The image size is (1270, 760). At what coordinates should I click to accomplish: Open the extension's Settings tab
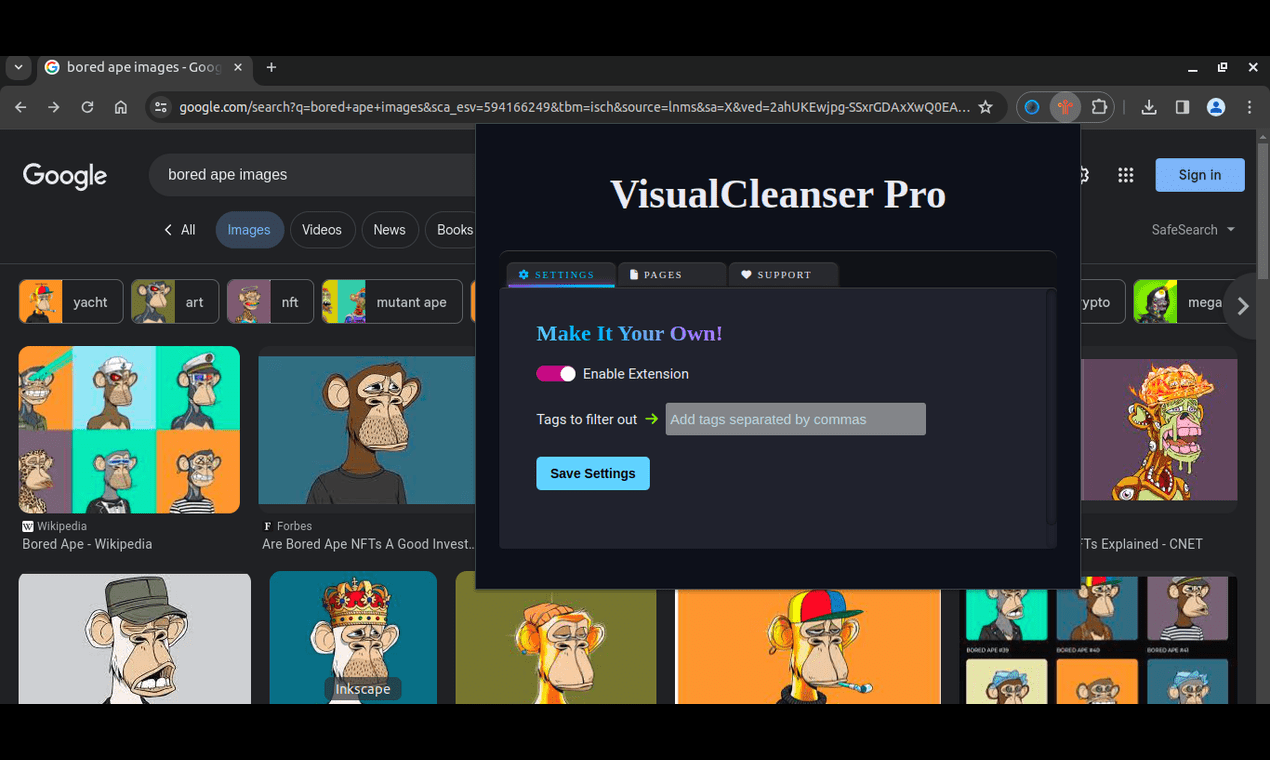pyautogui.click(x=561, y=275)
